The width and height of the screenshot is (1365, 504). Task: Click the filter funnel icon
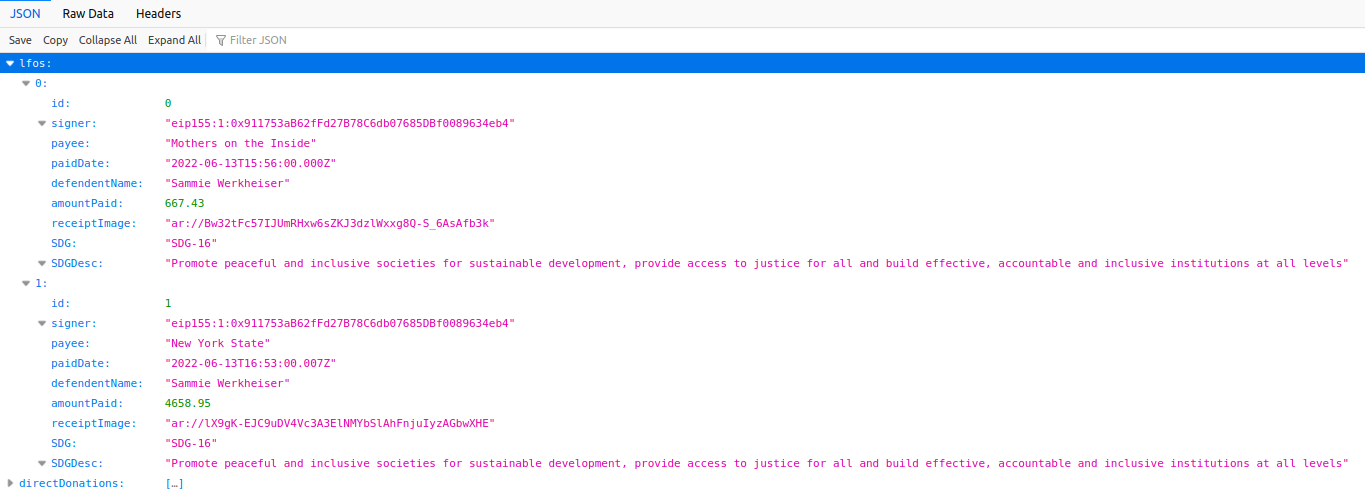220,40
